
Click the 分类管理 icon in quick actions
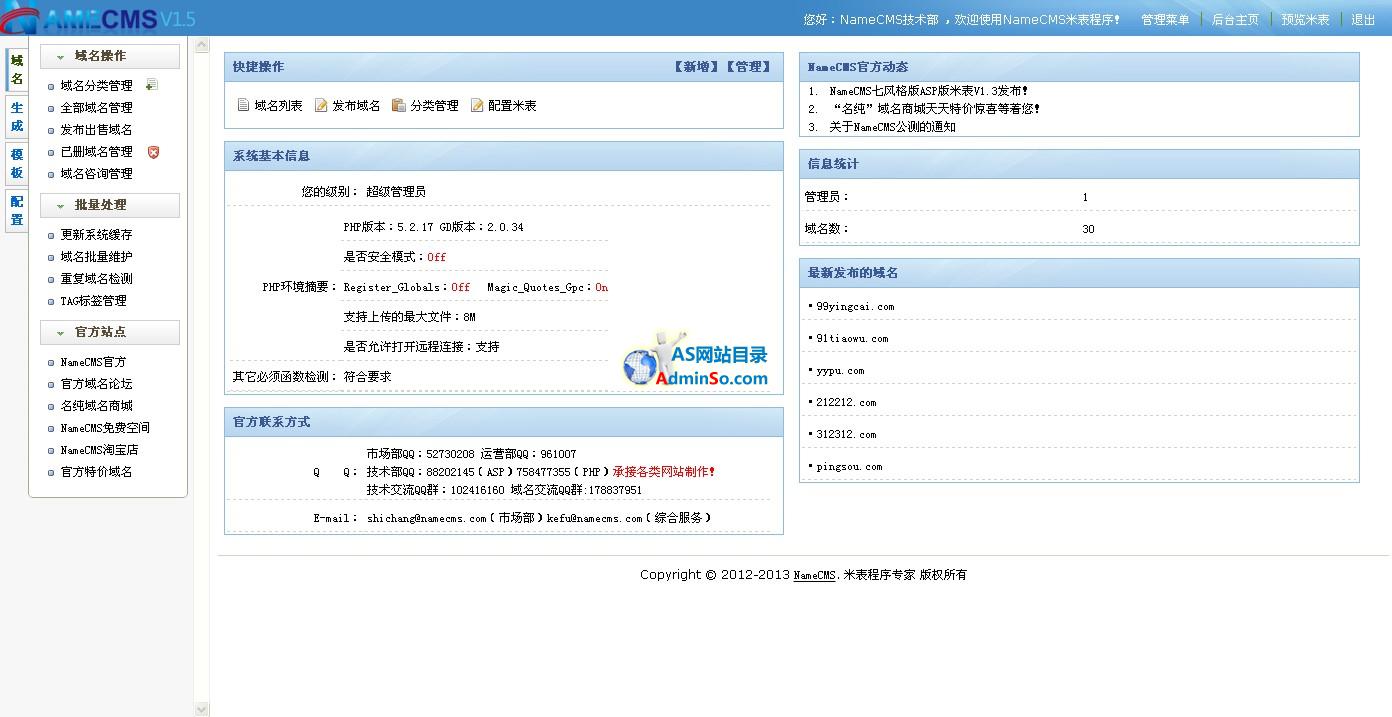click(399, 105)
